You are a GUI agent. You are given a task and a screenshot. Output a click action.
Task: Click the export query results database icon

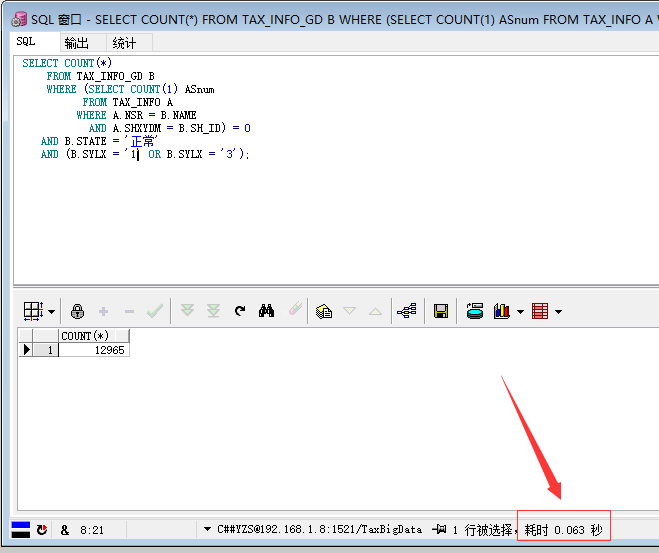(475, 311)
